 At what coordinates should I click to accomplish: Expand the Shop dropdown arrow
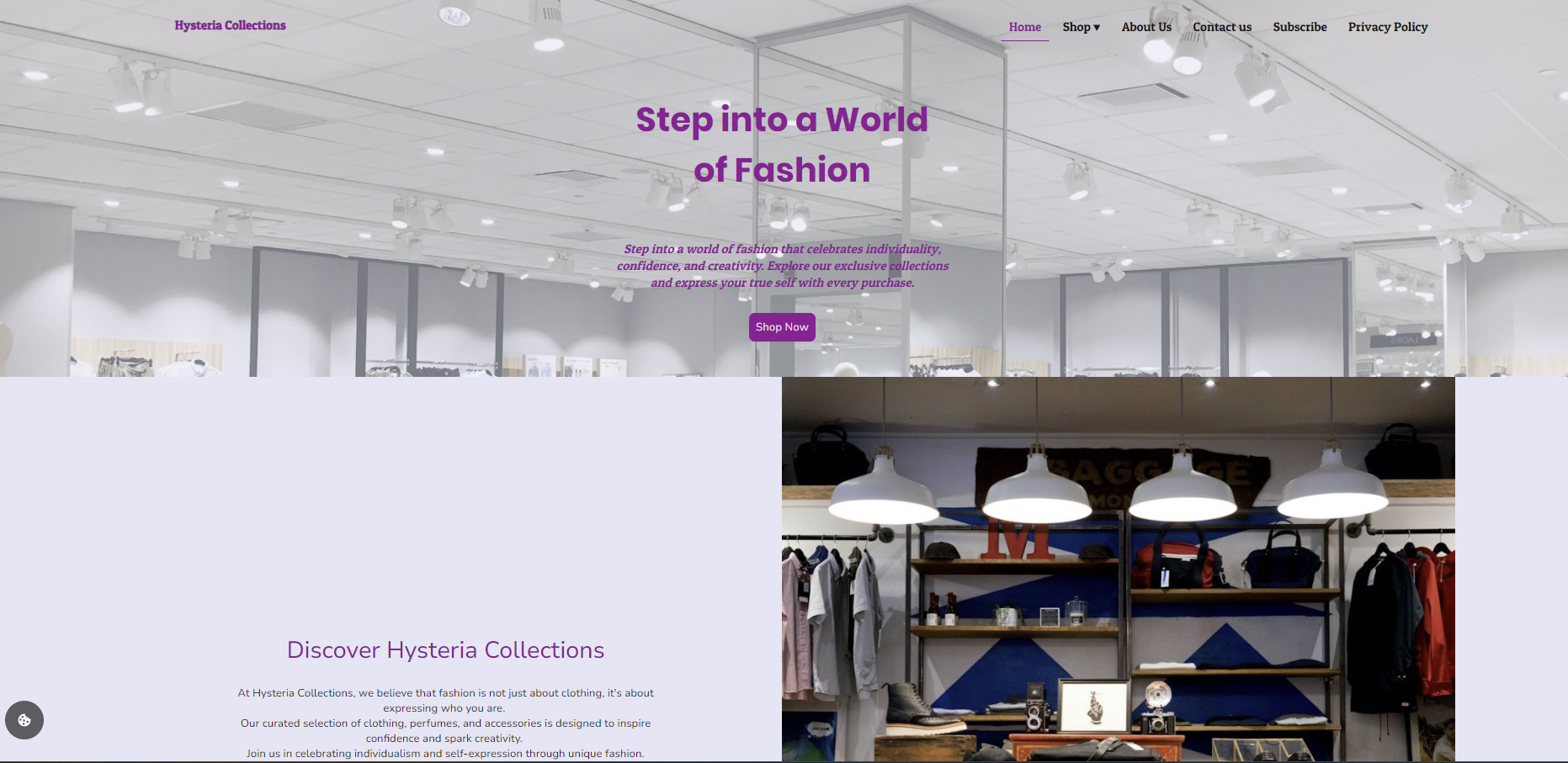click(x=1097, y=28)
